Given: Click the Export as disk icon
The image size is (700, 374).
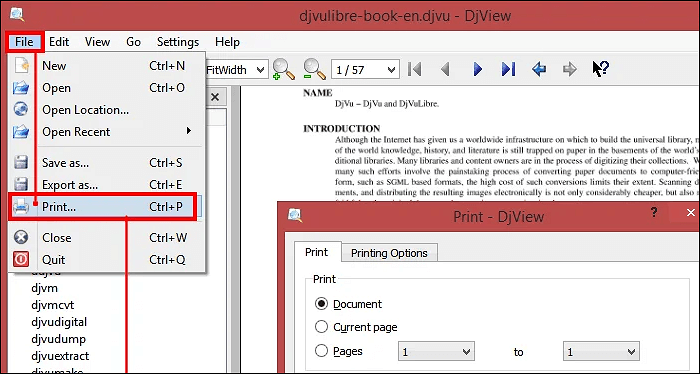Looking at the screenshot, I should [x=21, y=184].
